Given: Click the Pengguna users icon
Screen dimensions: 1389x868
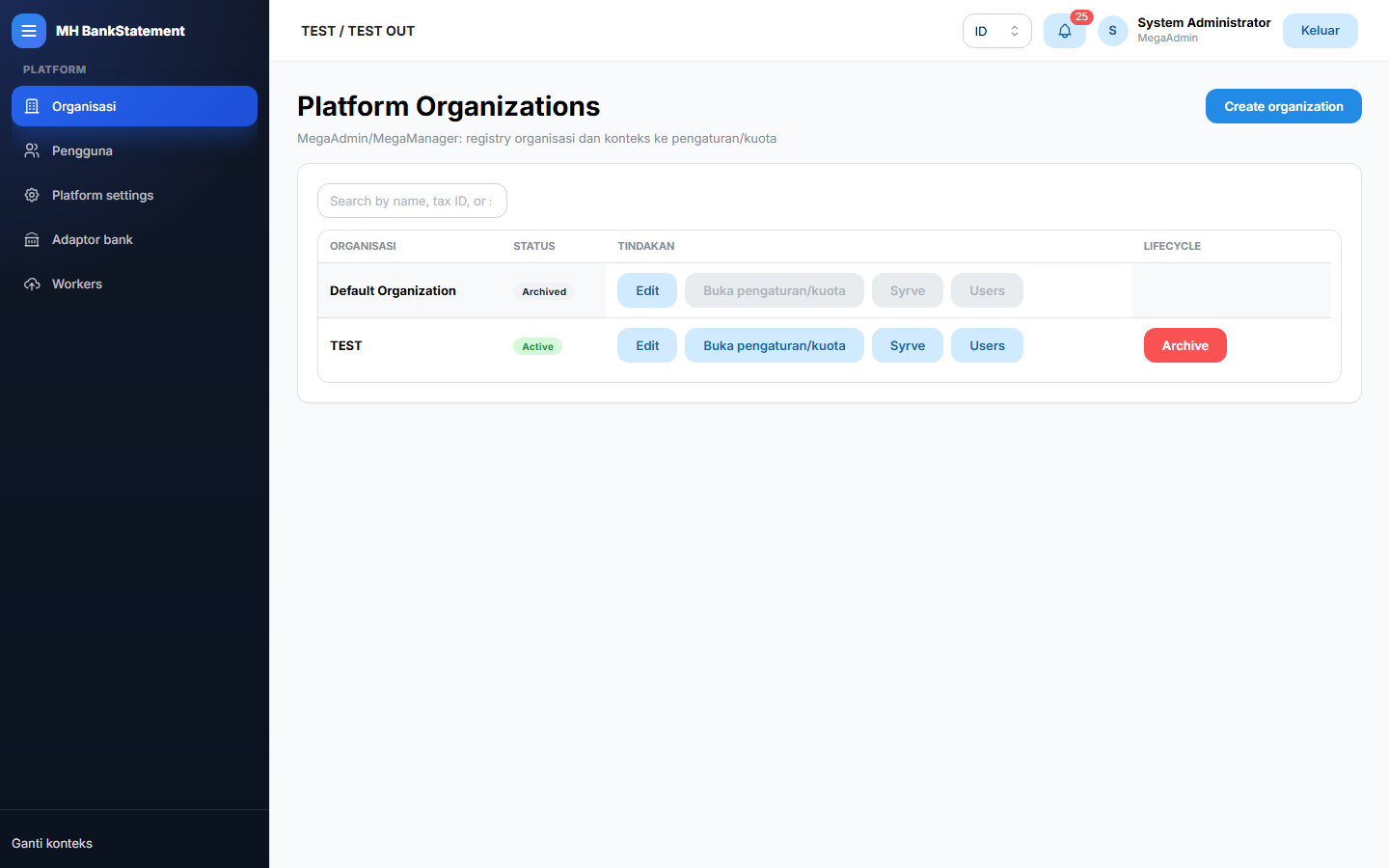Looking at the screenshot, I should click(32, 150).
